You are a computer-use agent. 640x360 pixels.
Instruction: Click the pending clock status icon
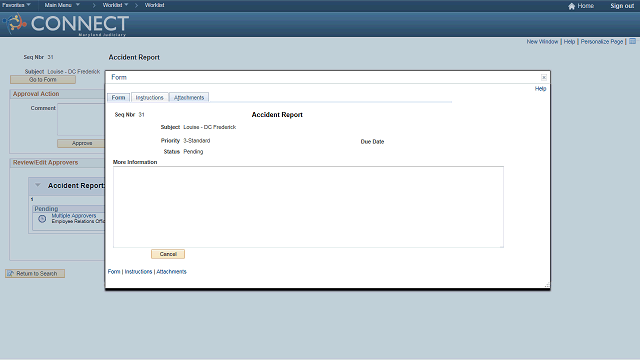pos(42,219)
